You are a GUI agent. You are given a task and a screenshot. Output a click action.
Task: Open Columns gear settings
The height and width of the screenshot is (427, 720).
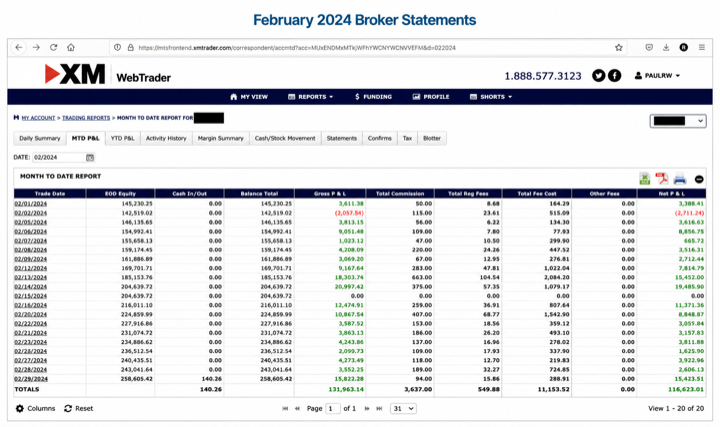[x=35, y=408]
